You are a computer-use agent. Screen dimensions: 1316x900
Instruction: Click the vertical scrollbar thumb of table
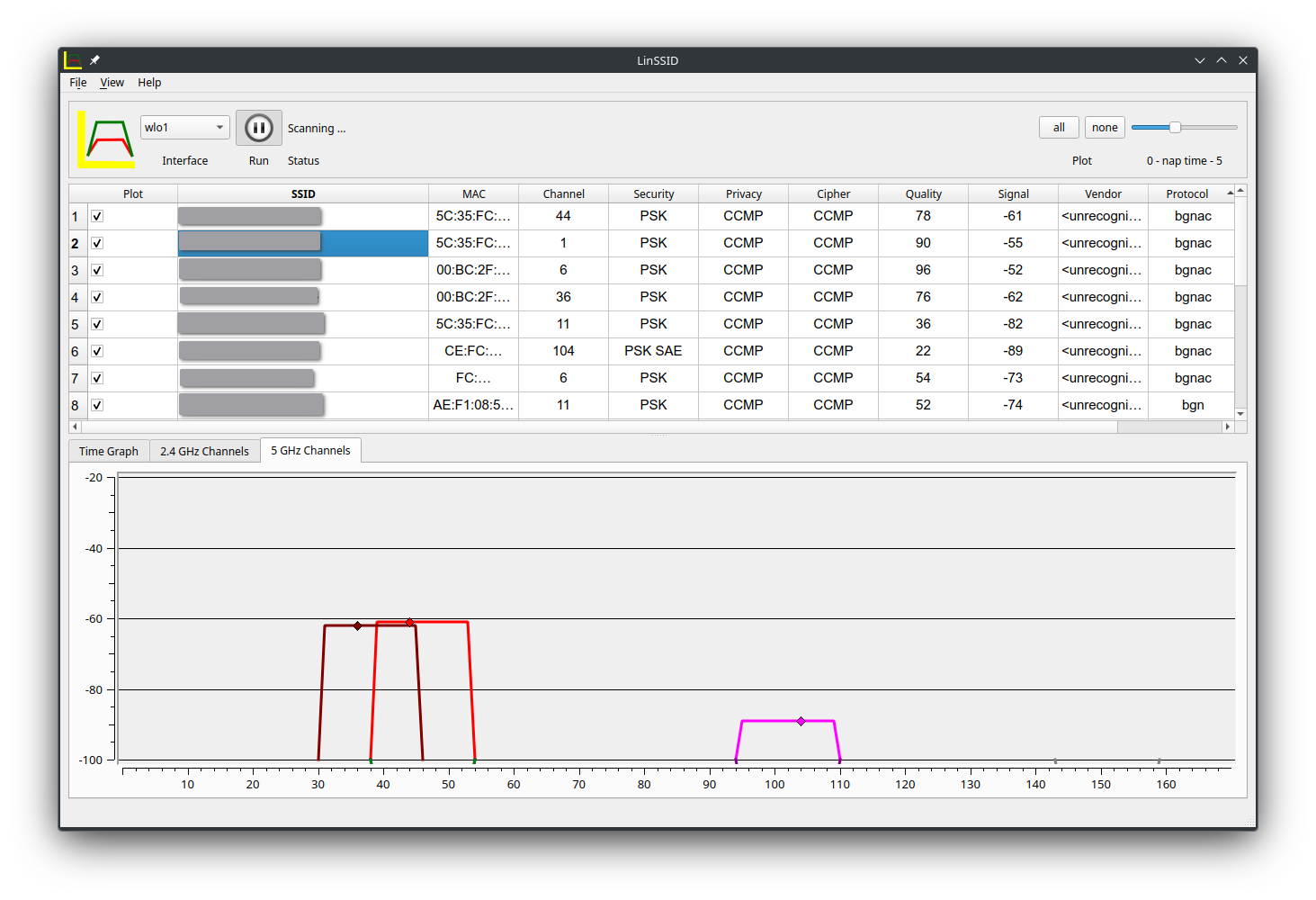[x=1240, y=242]
